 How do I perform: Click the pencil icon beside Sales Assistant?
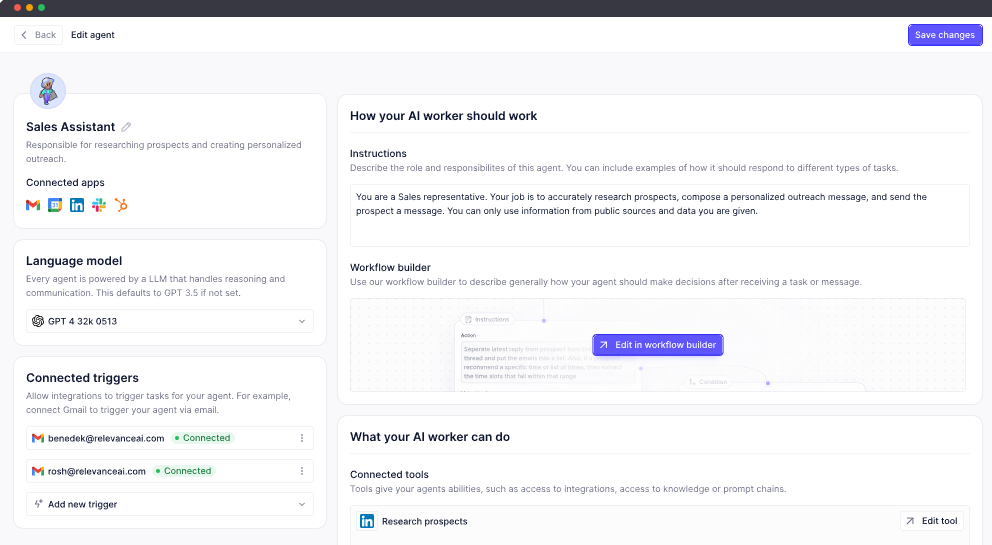click(126, 127)
